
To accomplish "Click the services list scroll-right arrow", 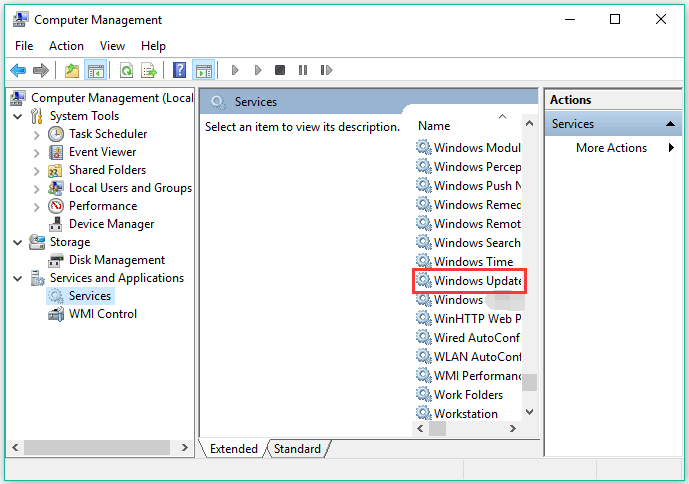I will coord(513,428).
